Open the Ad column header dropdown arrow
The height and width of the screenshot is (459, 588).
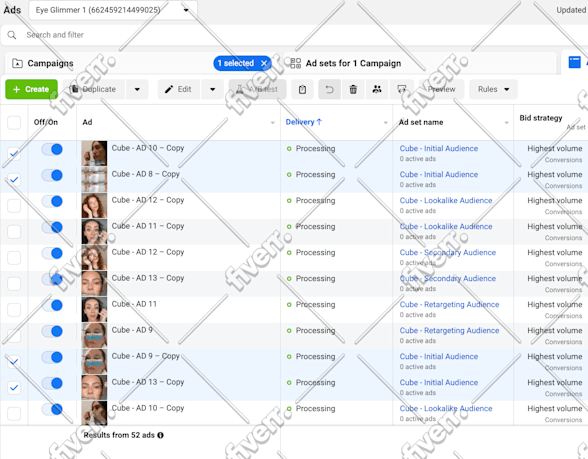pyautogui.click(x=273, y=123)
